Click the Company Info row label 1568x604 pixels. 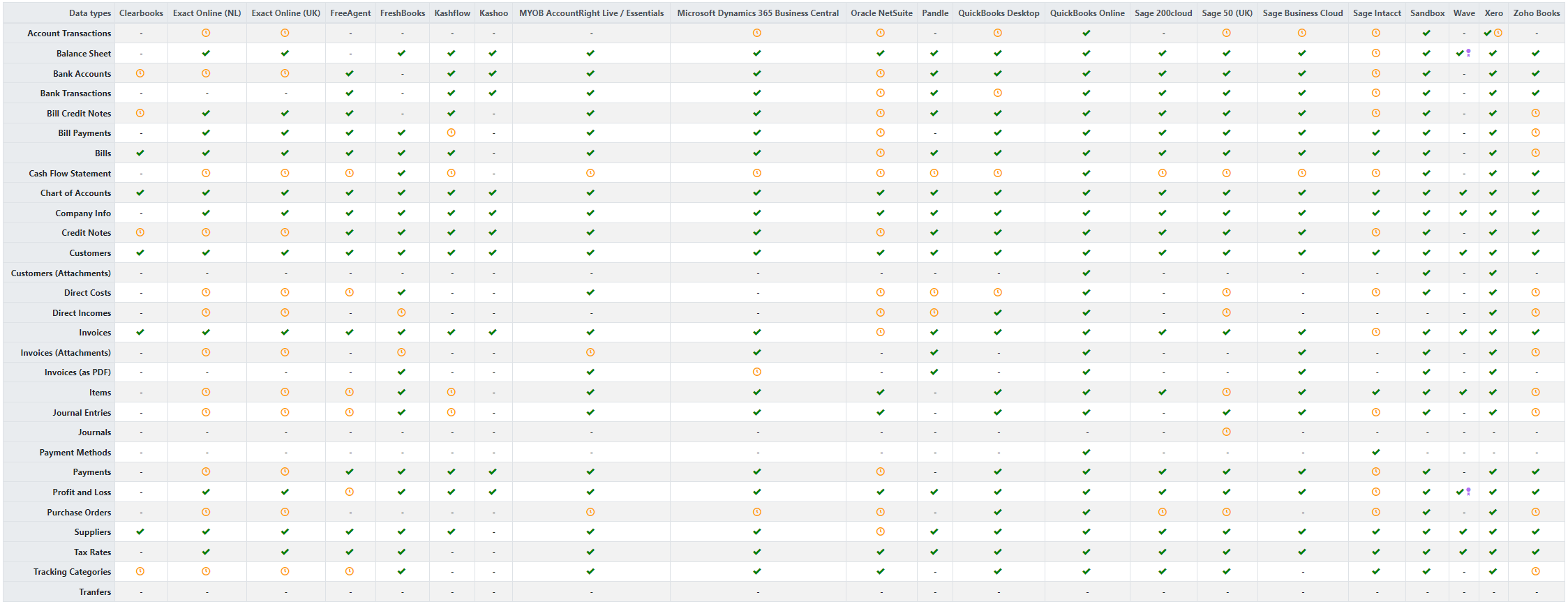point(83,213)
